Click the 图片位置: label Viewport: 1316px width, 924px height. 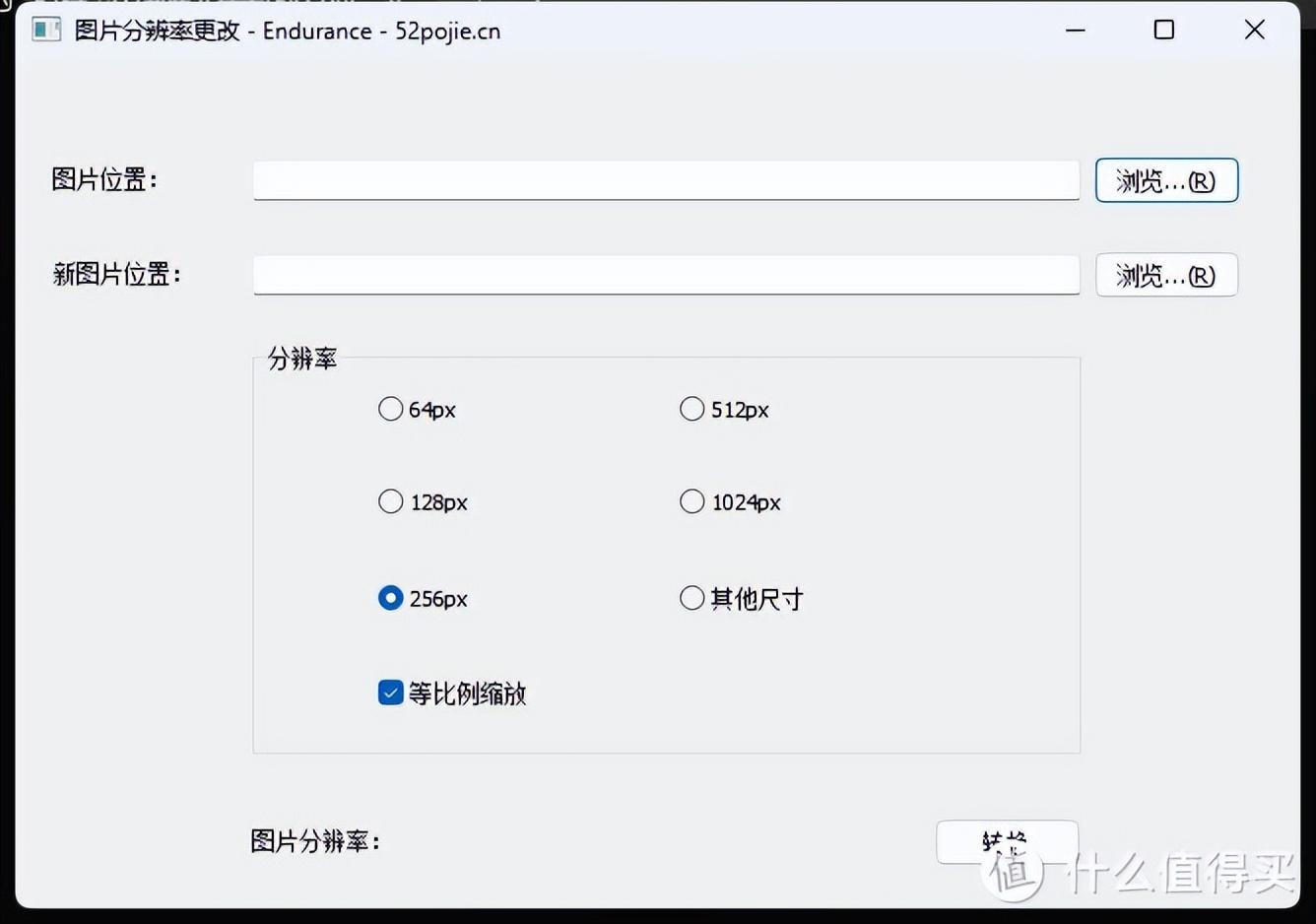(x=104, y=179)
